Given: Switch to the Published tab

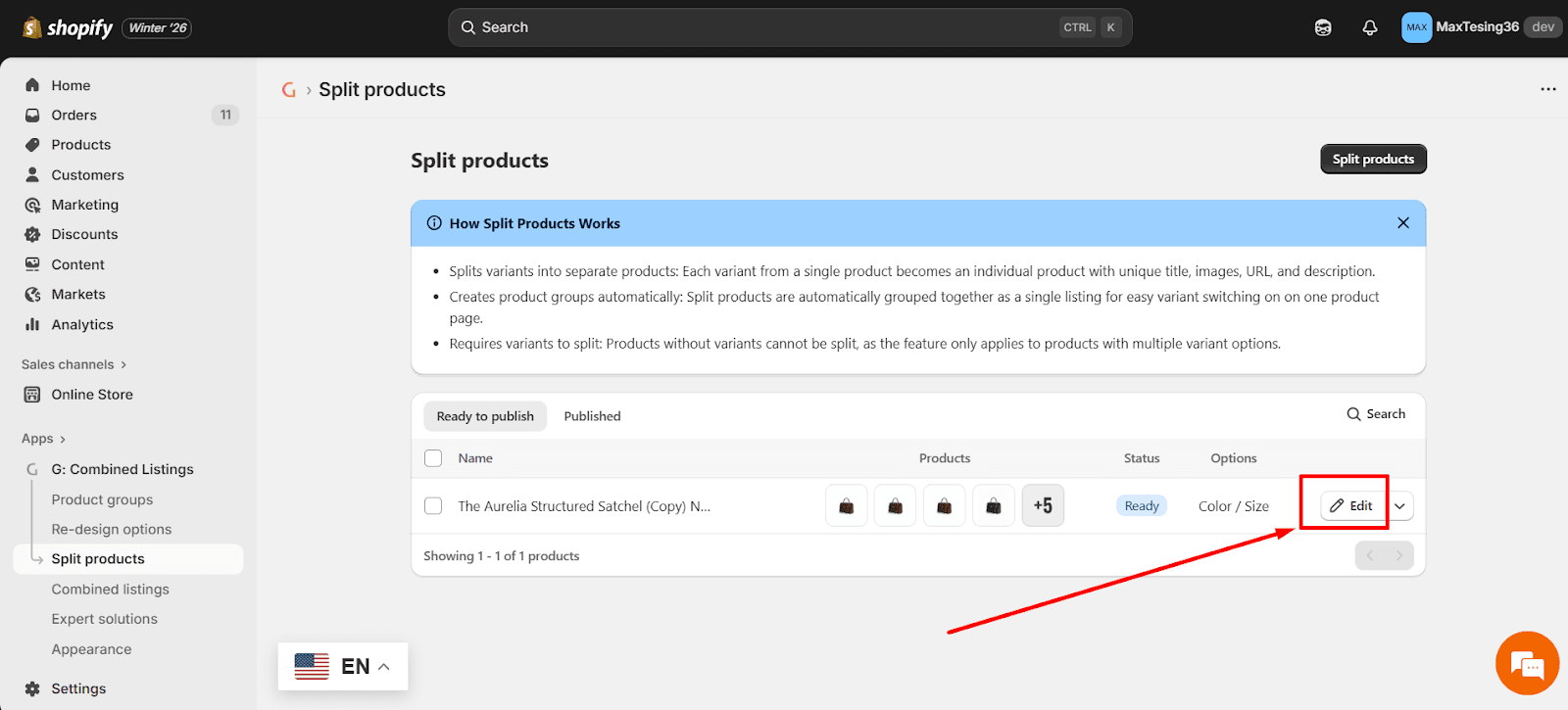Looking at the screenshot, I should coord(592,416).
